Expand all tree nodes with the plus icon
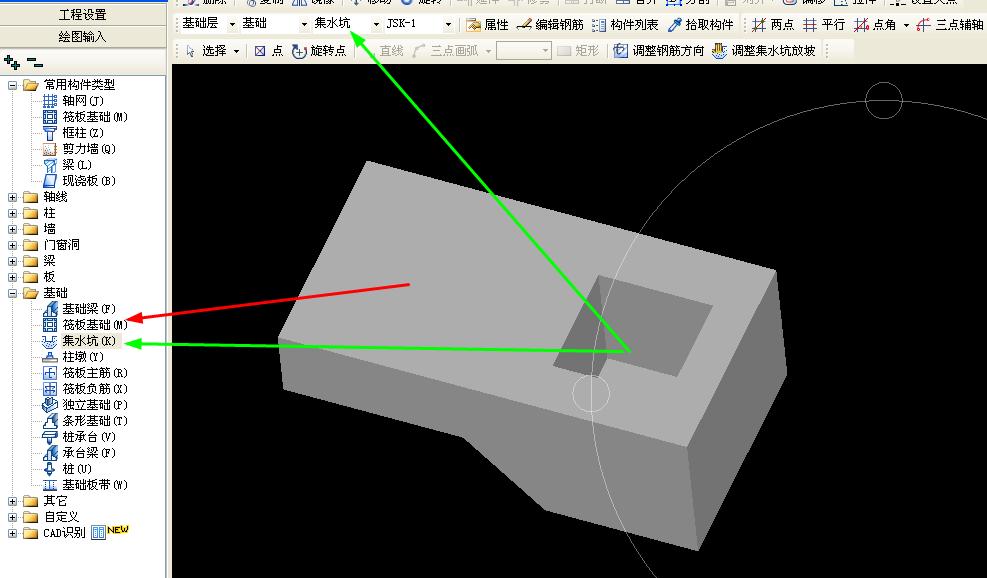 (x=11, y=62)
